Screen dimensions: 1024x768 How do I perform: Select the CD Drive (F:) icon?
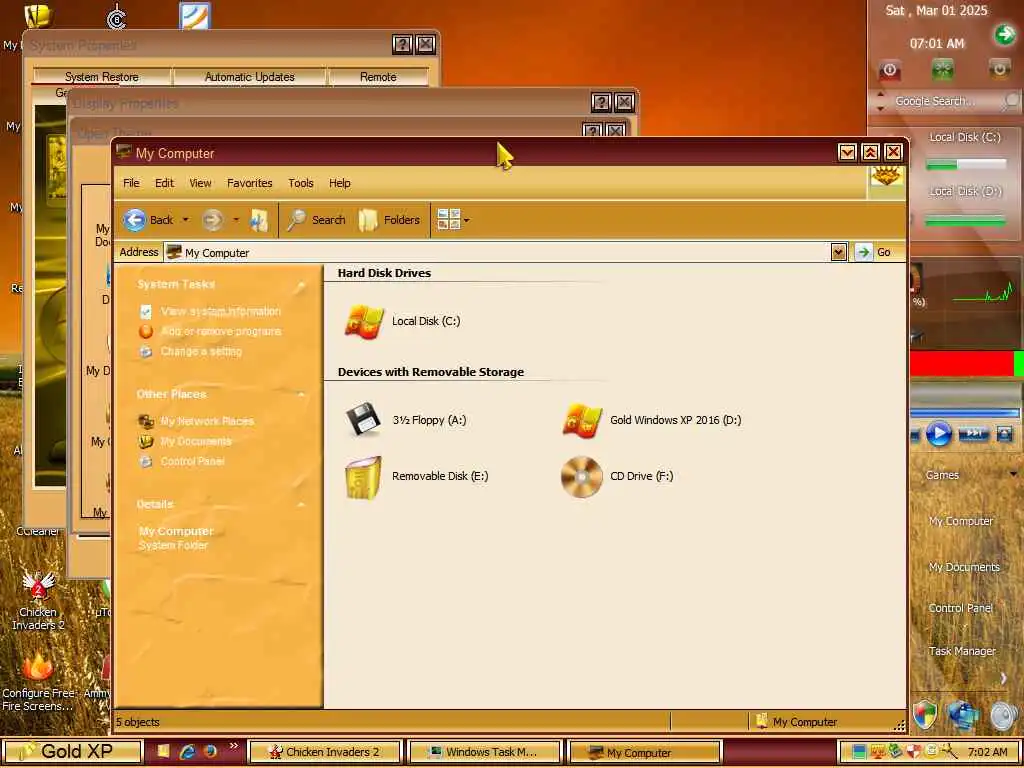click(x=581, y=477)
